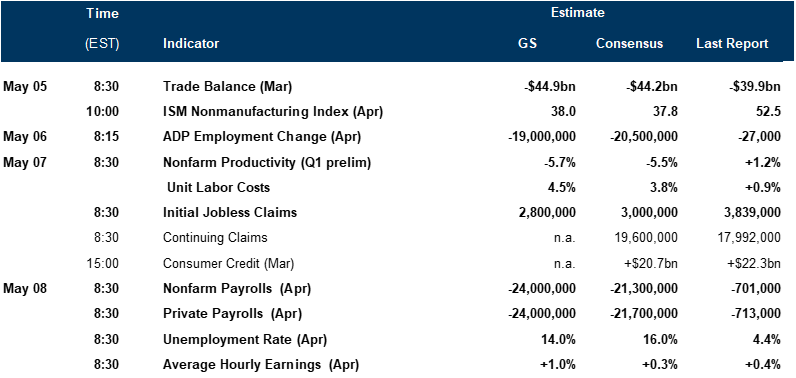Click the Consensus column header
The width and height of the screenshot is (796, 378).
[629, 44]
